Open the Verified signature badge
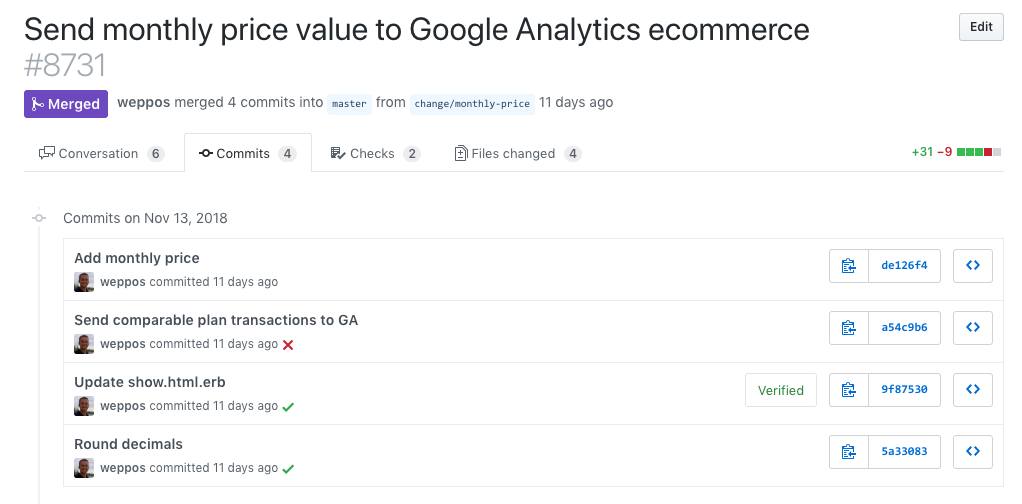Image resolution: width=1022 pixels, height=504 pixels. click(780, 391)
